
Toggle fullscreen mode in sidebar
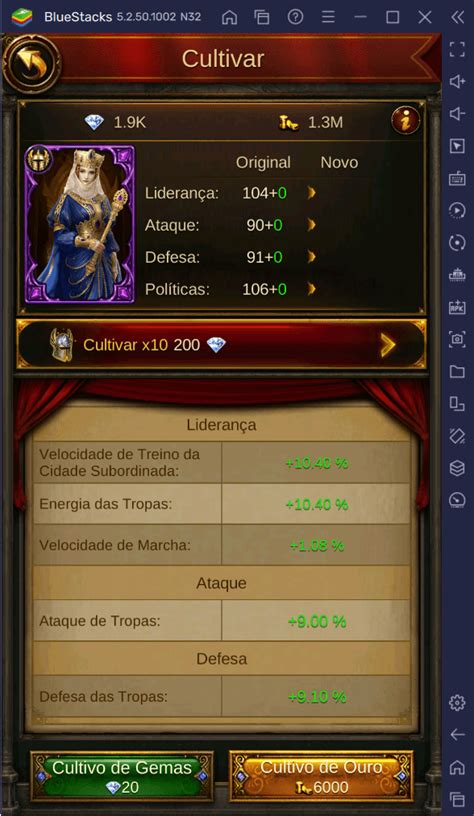[x=457, y=49]
